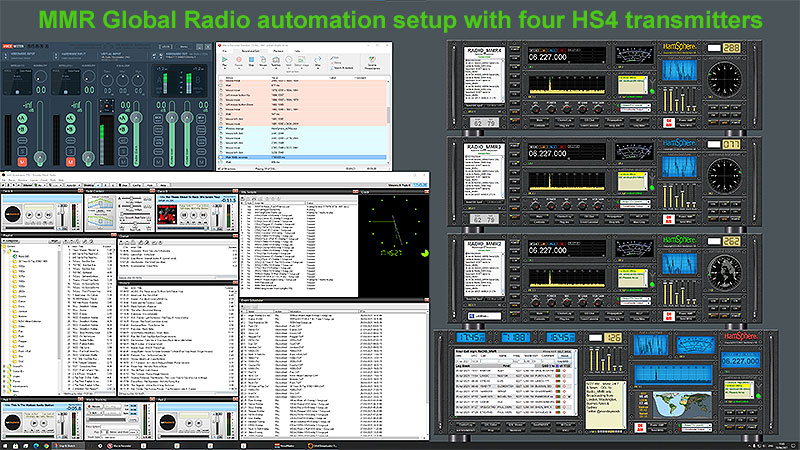Screen dimensions: 800x450
Task: Toggle bus A routing on first input strip
Action: click(22, 118)
